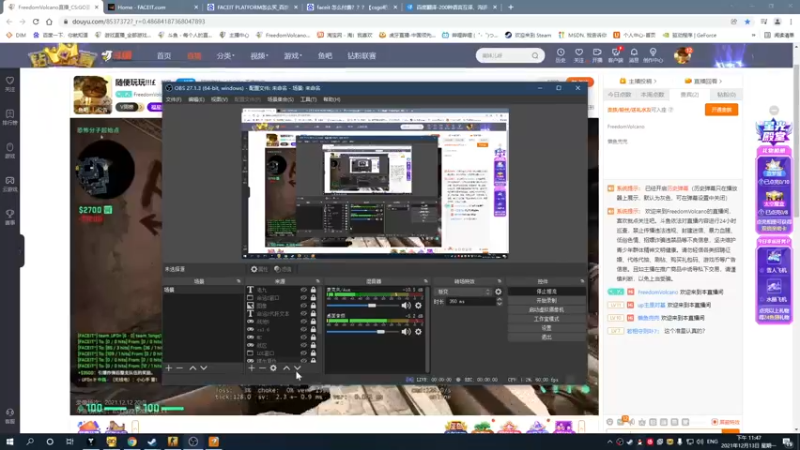Image resolution: width=800 pixels, height=450 pixels.
Task: Toggle lock on the image source row
Action: [x=313, y=306]
